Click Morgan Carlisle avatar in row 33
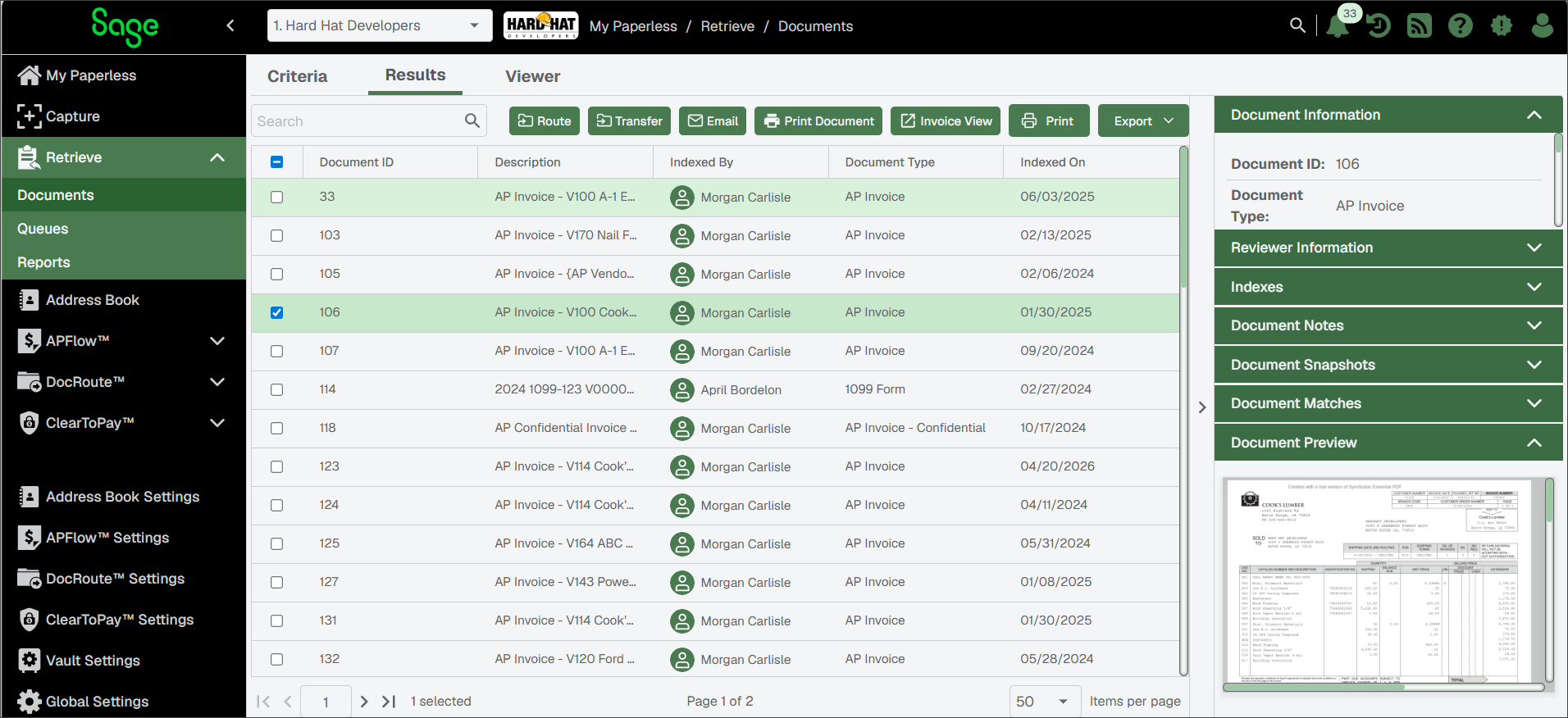 pyautogui.click(x=682, y=198)
